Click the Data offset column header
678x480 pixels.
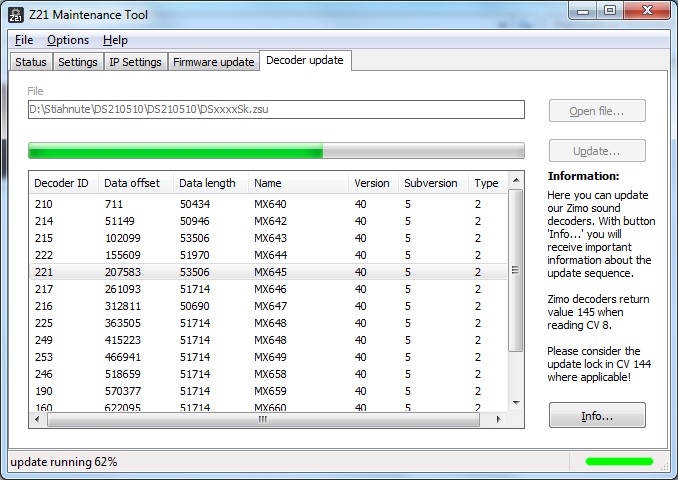[133, 183]
